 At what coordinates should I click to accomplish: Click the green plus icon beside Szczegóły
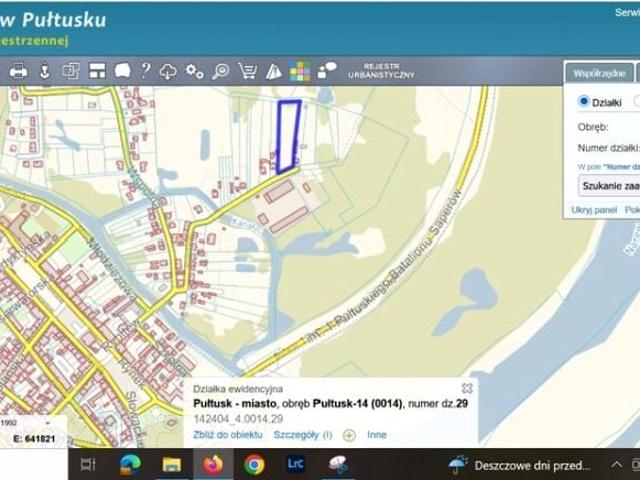coord(349,435)
